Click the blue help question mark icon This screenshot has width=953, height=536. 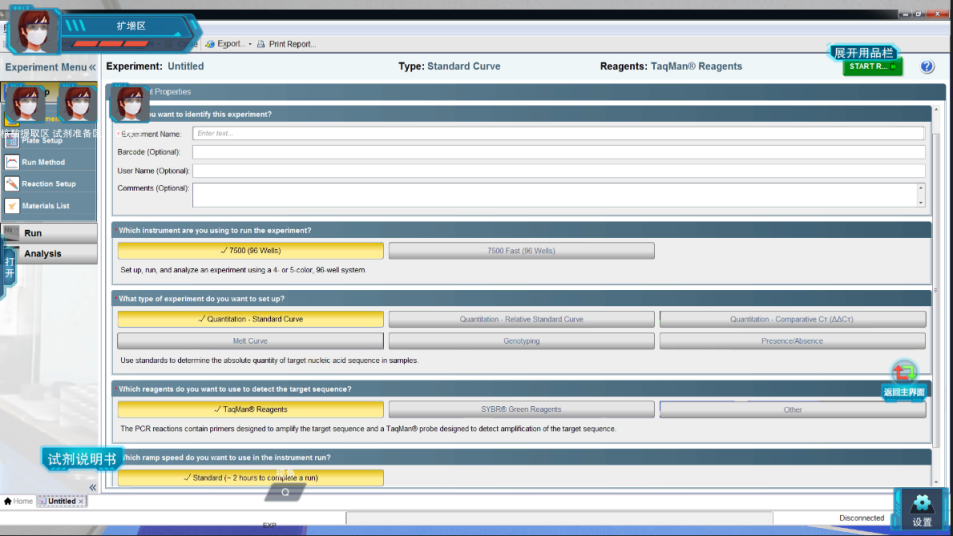click(x=926, y=67)
